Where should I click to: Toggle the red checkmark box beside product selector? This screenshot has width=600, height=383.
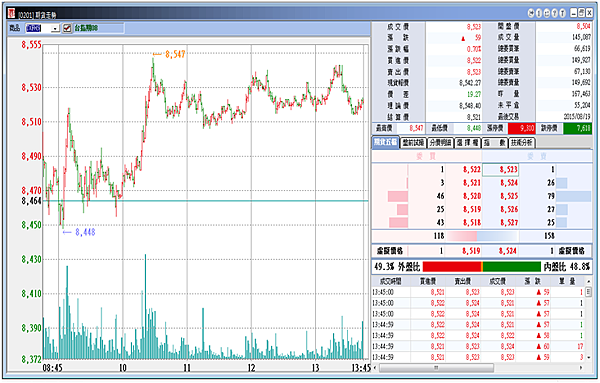click(67, 28)
